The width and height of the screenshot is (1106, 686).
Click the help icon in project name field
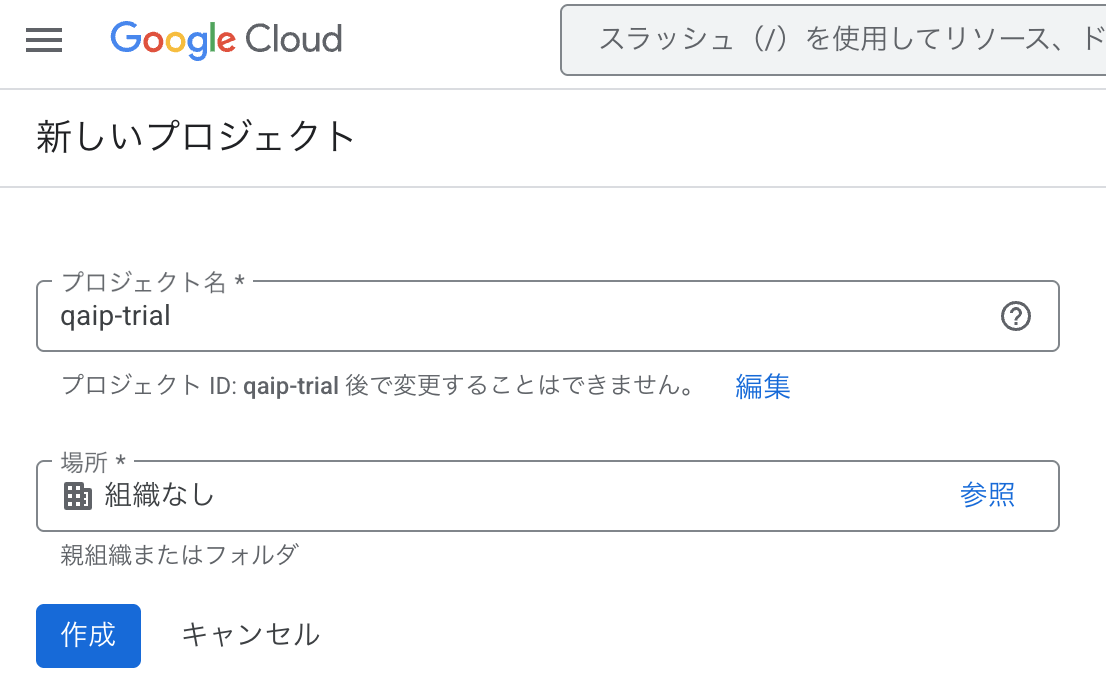pos(1015,317)
